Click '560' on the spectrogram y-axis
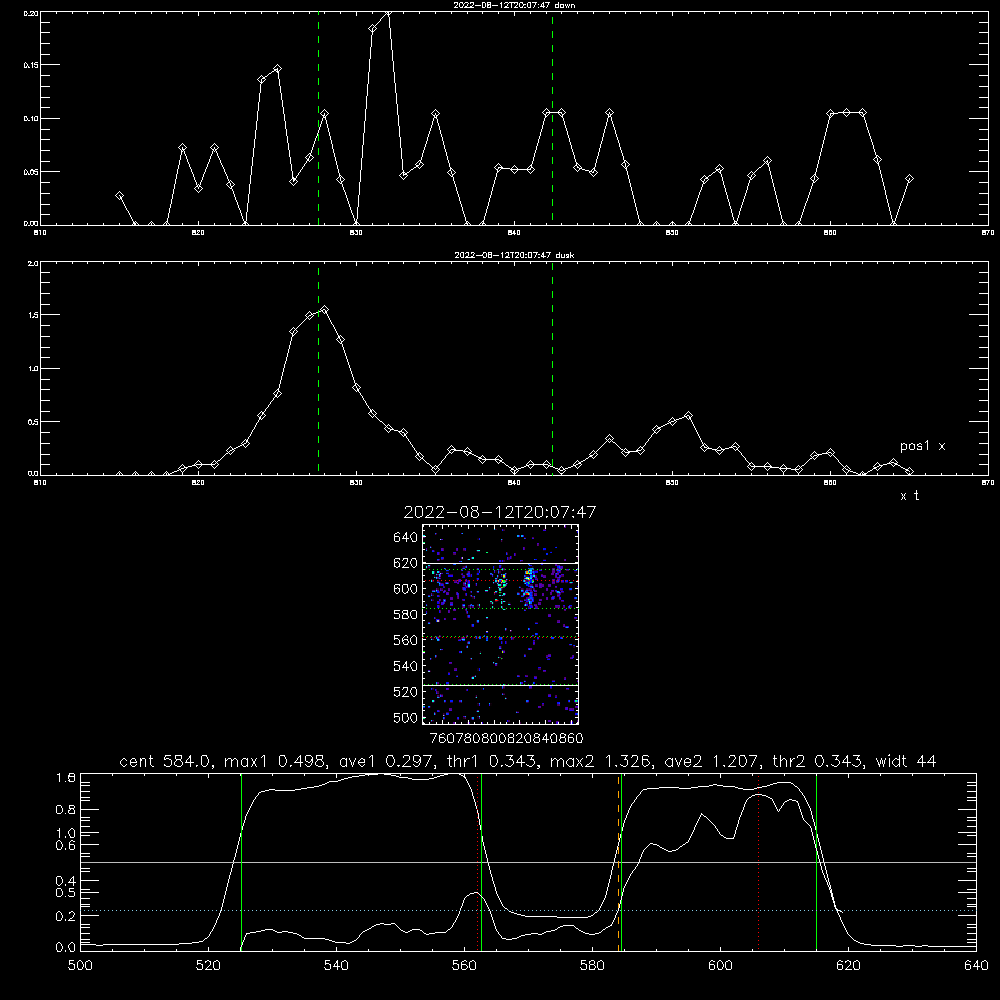 point(406,640)
